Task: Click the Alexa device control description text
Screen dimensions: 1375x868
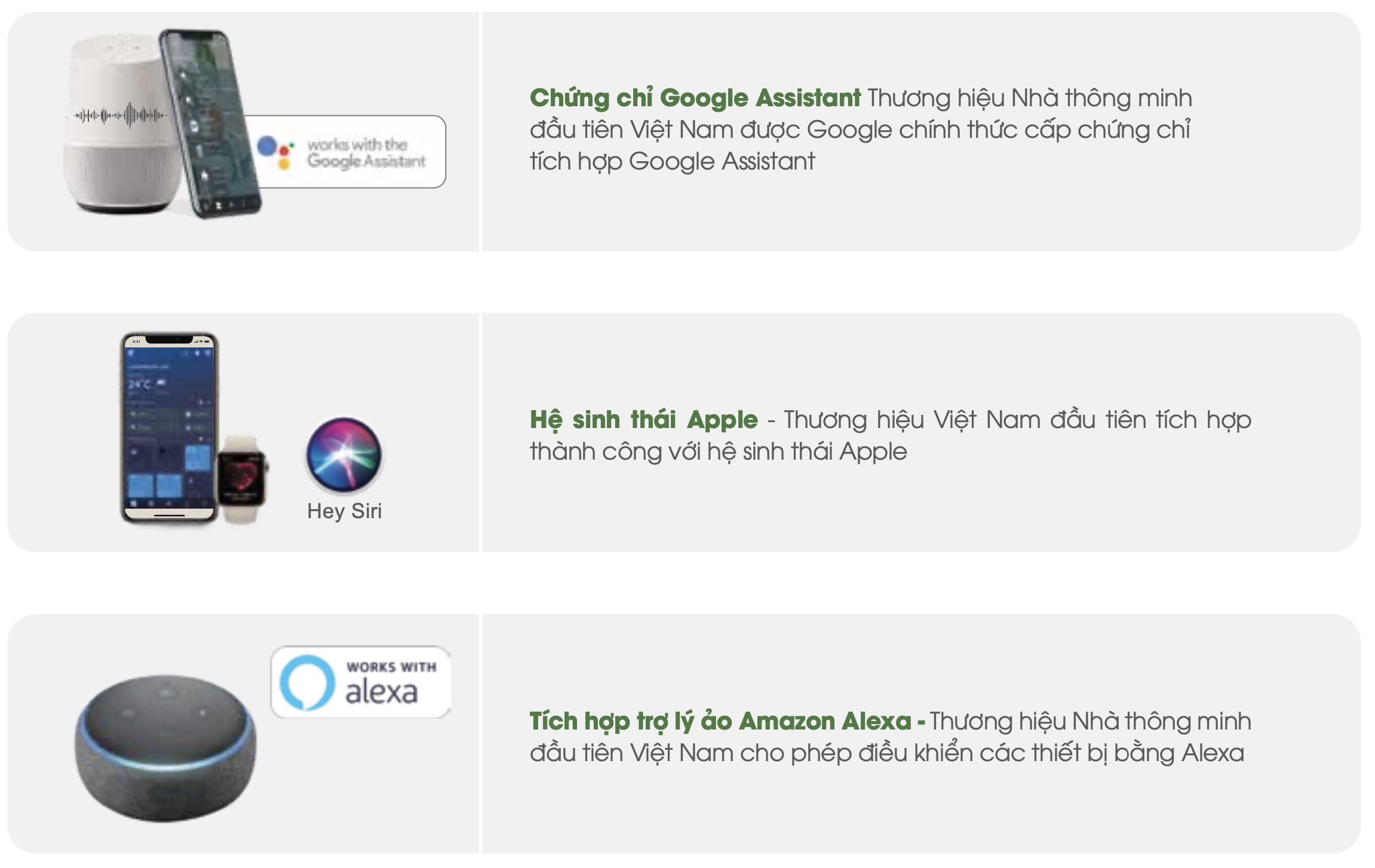Action: [891, 737]
